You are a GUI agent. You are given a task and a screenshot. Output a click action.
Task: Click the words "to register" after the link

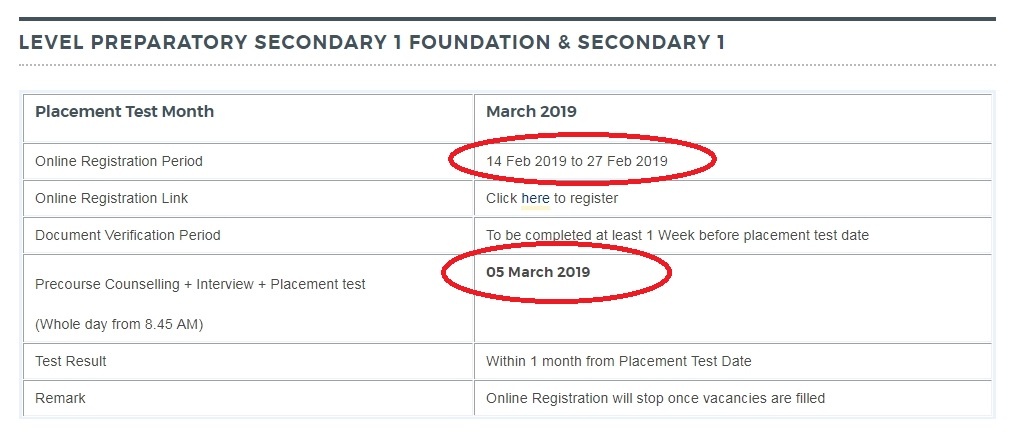click(x=586, y=198)
